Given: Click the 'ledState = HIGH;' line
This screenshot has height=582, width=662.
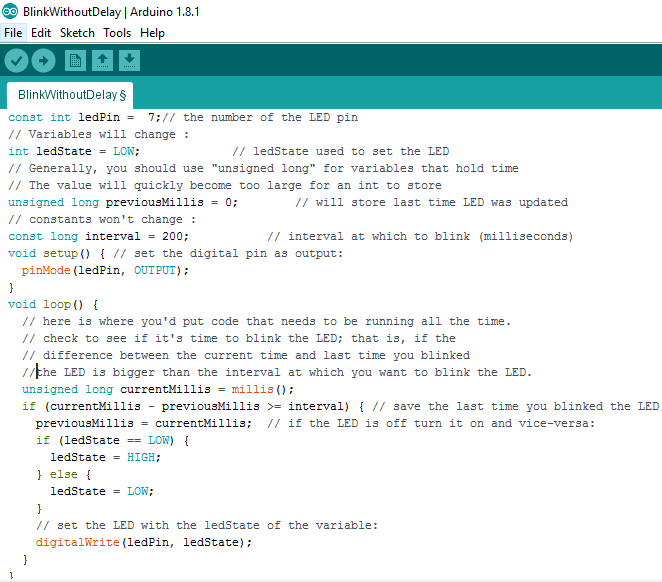Looking at the screenshot, I should click(106, 457).
